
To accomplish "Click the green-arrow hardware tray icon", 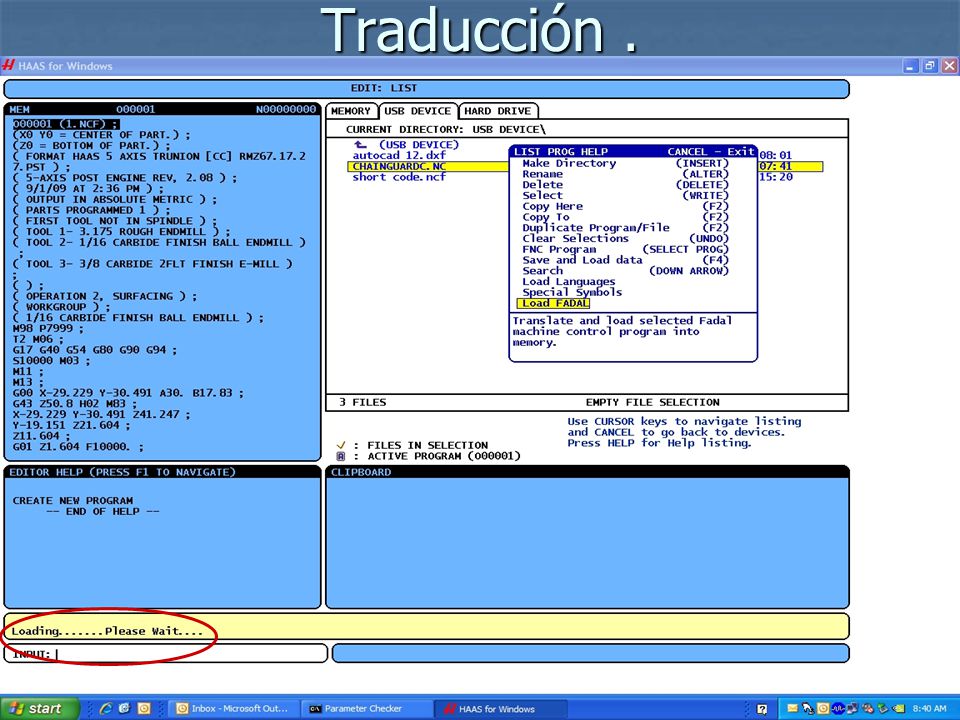I will [883, 708].
